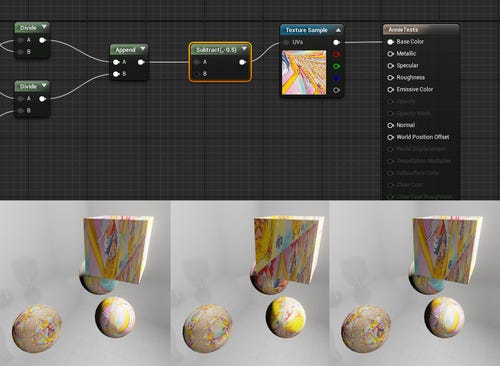Click the Subtract node's A input pin

coord(197,62)
